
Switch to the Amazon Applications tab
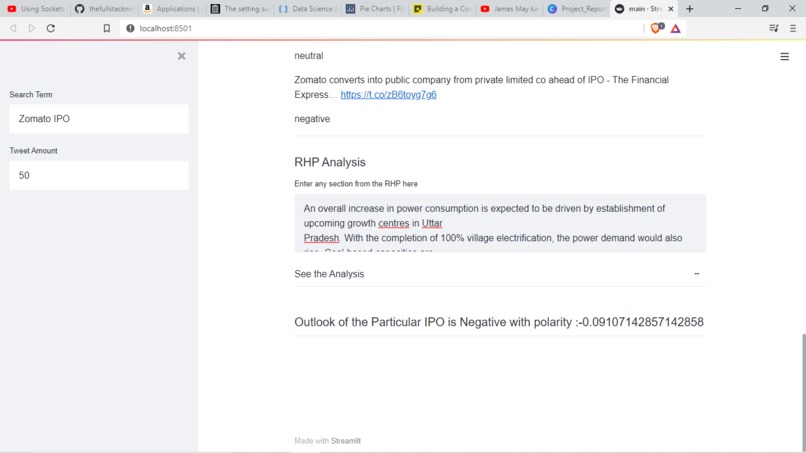(x=171, y=9)
